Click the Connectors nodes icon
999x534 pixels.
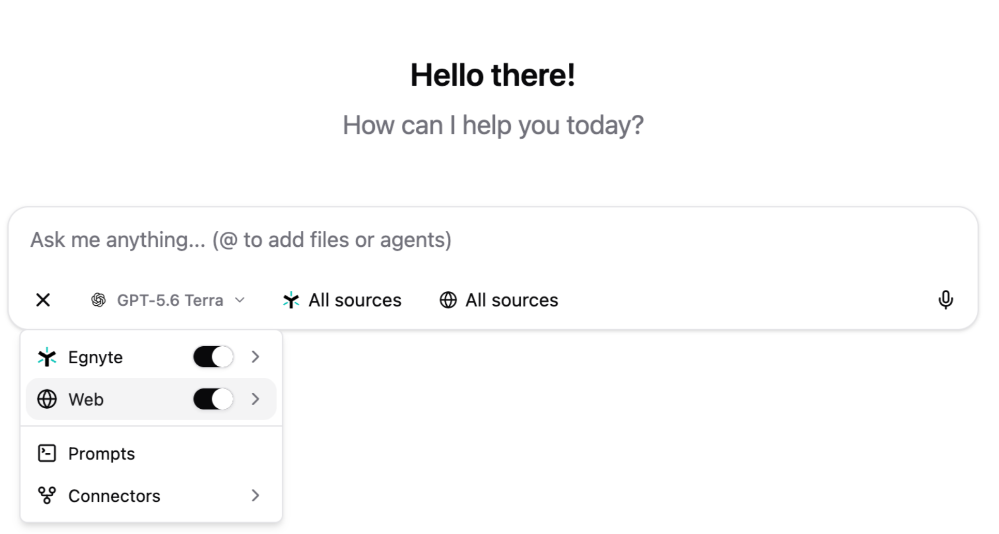(x=47, y=496)
